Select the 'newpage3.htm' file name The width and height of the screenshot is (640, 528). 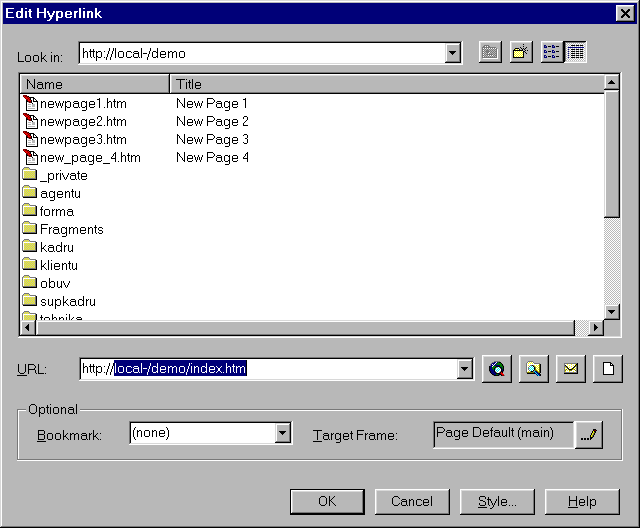(x=83, y=140)
